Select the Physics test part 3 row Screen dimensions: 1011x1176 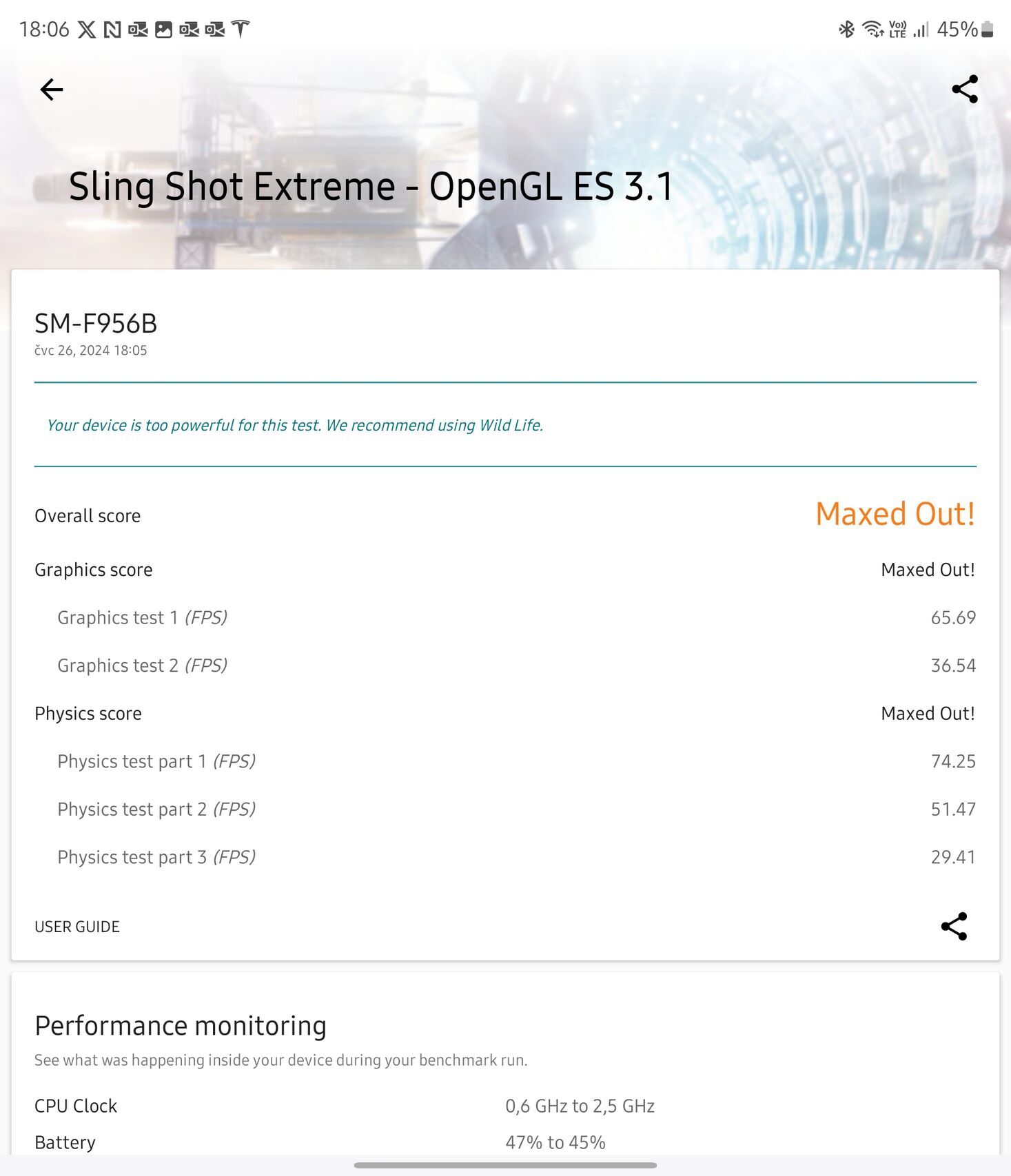tap(504, 857)
